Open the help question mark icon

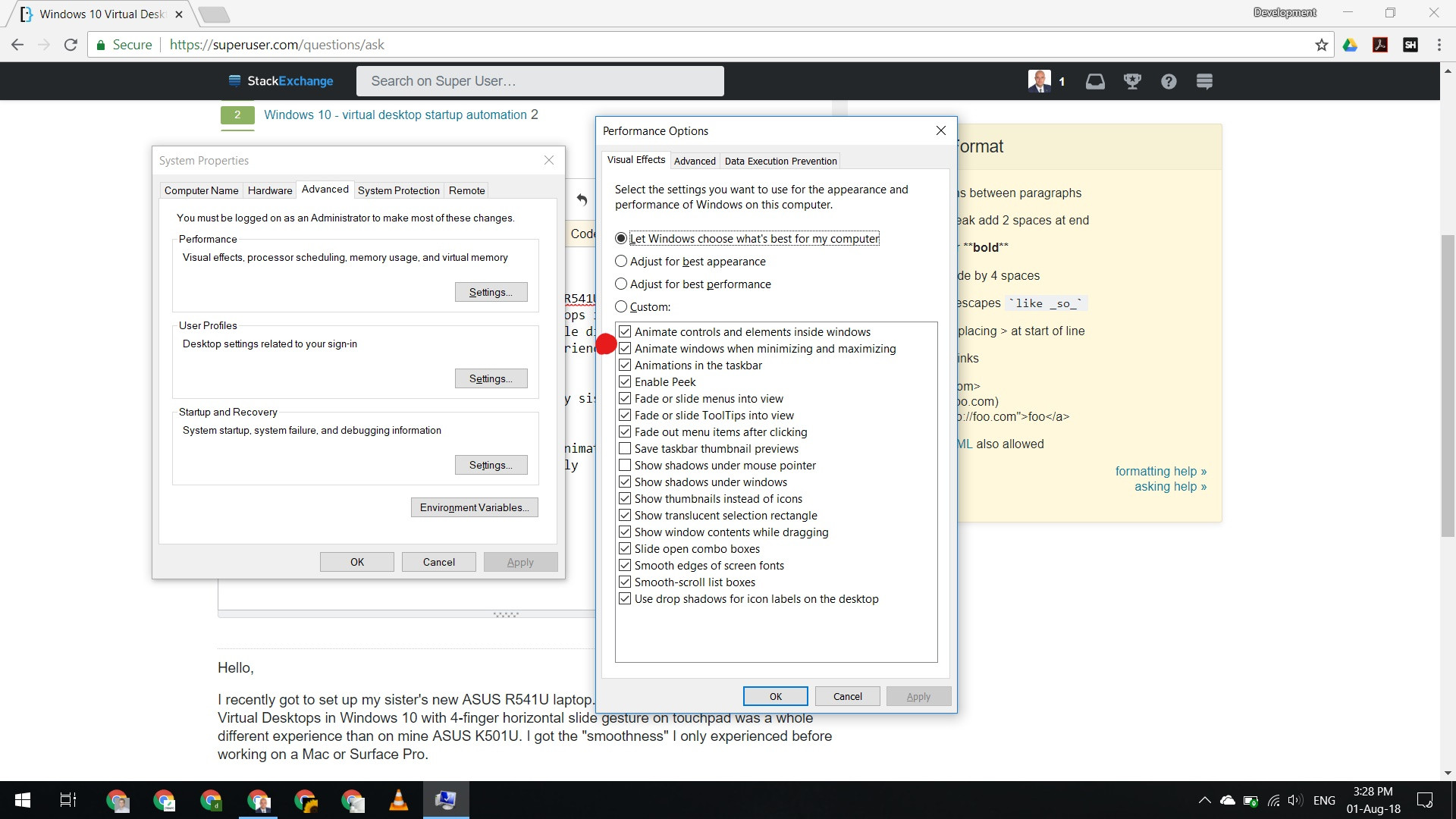point(1169,81)
